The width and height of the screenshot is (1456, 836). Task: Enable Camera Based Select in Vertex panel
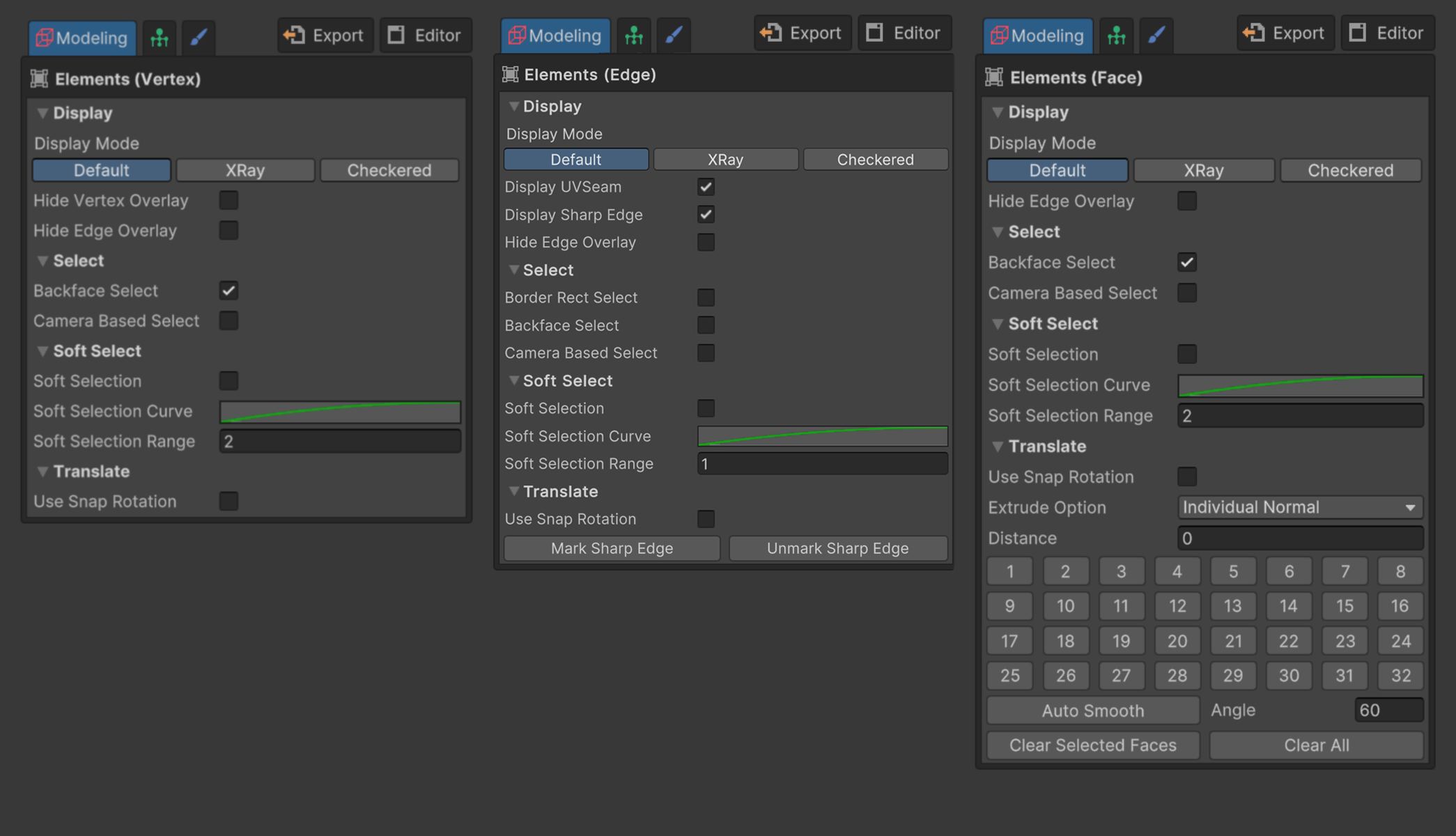pos(229,320)
